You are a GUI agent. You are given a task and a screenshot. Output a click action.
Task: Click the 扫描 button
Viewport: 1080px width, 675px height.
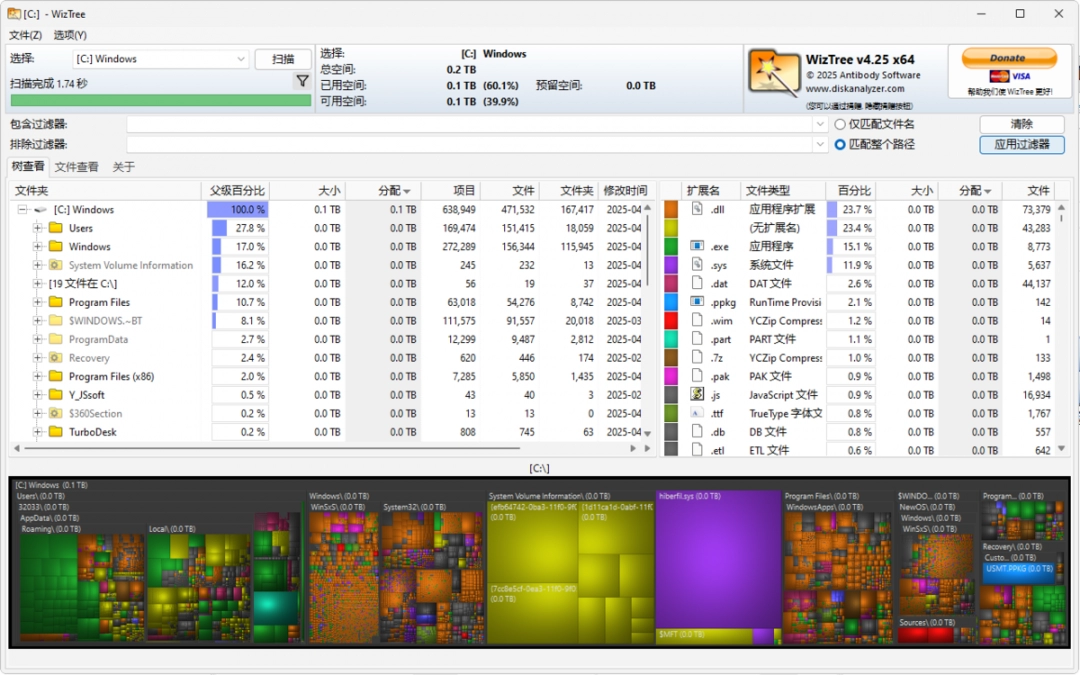(x=283, y=59)
